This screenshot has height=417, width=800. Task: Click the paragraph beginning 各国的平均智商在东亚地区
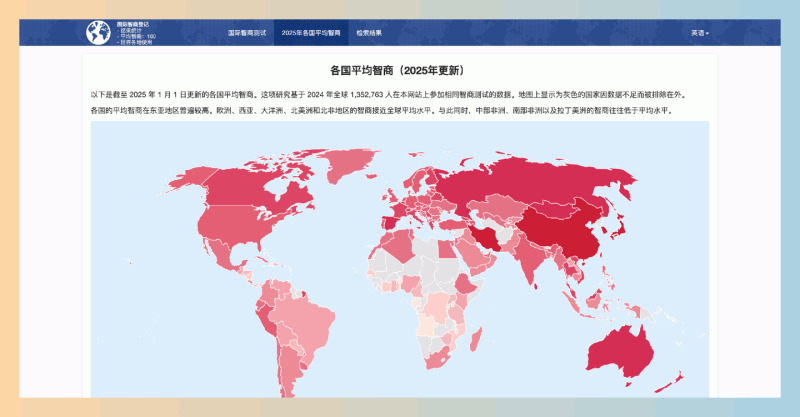[382, 110]
